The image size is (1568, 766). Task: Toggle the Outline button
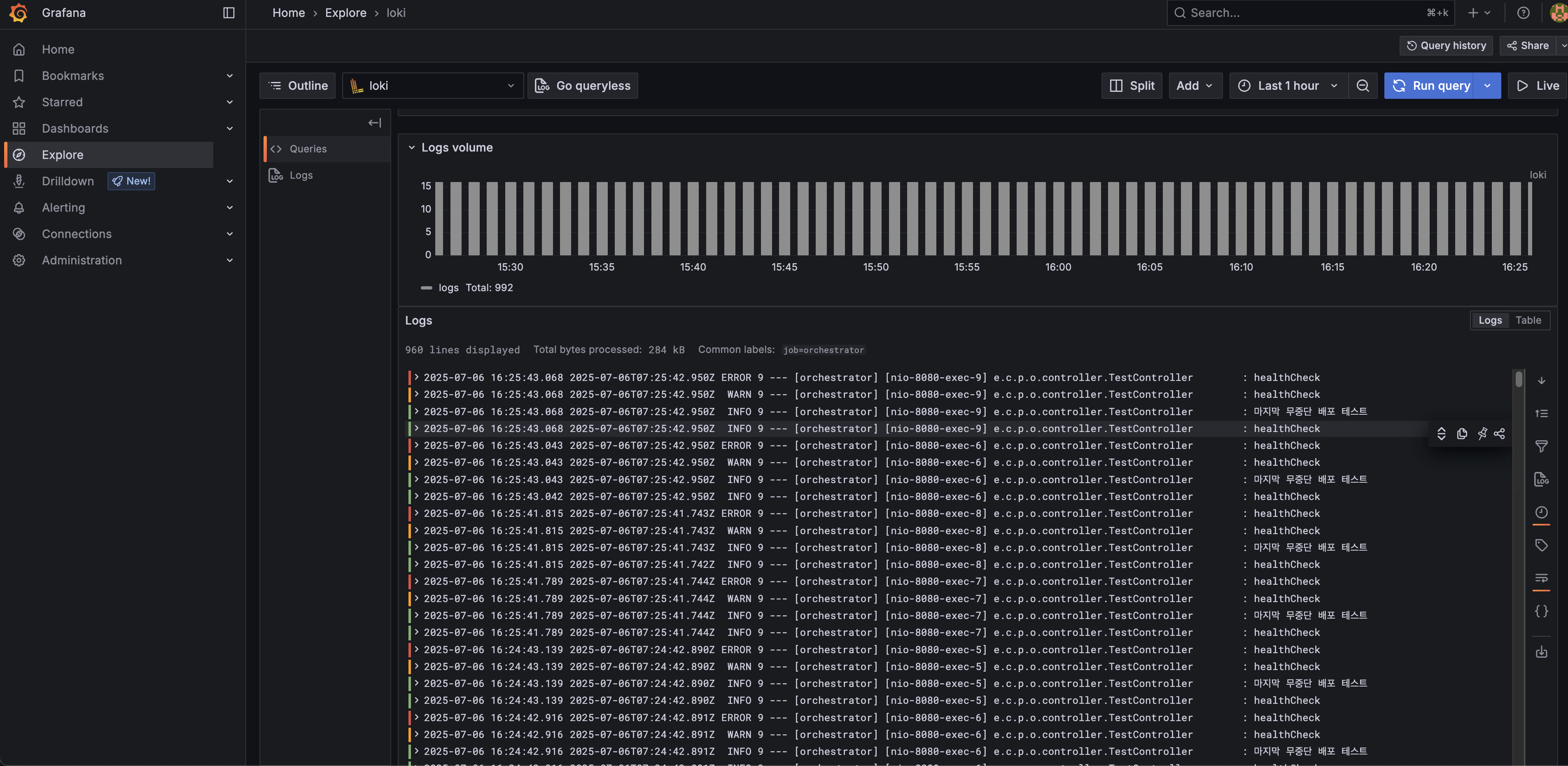[x=298, y=86]
